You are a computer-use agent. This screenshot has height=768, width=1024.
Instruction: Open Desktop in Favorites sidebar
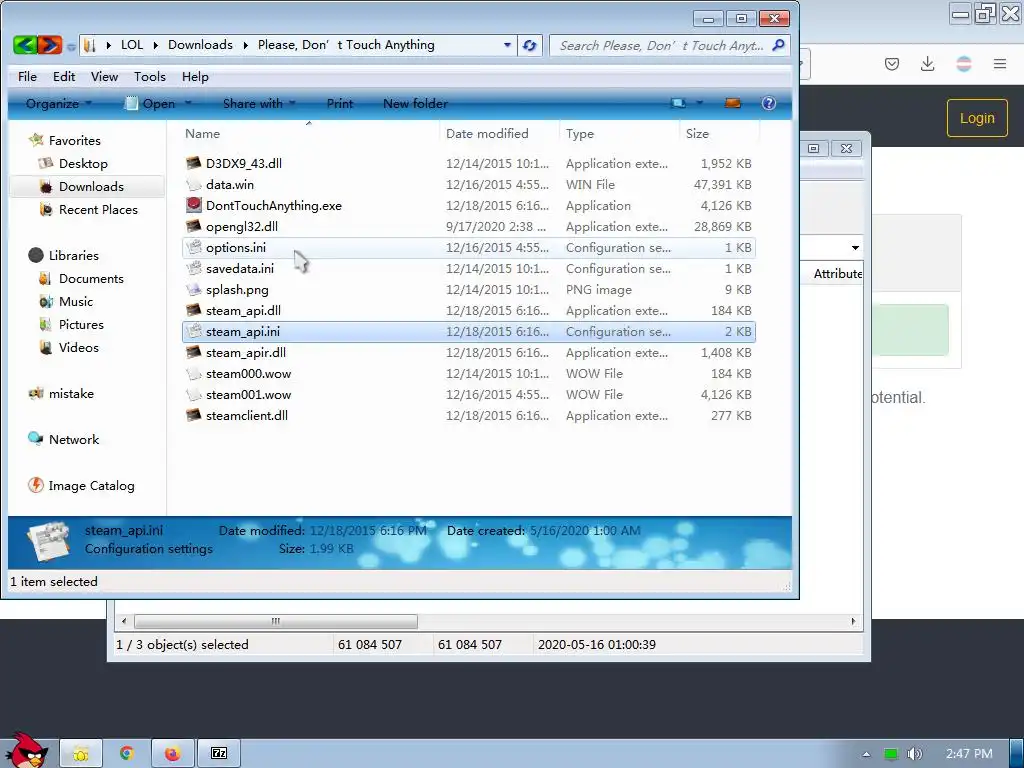(x=83, y=163)
